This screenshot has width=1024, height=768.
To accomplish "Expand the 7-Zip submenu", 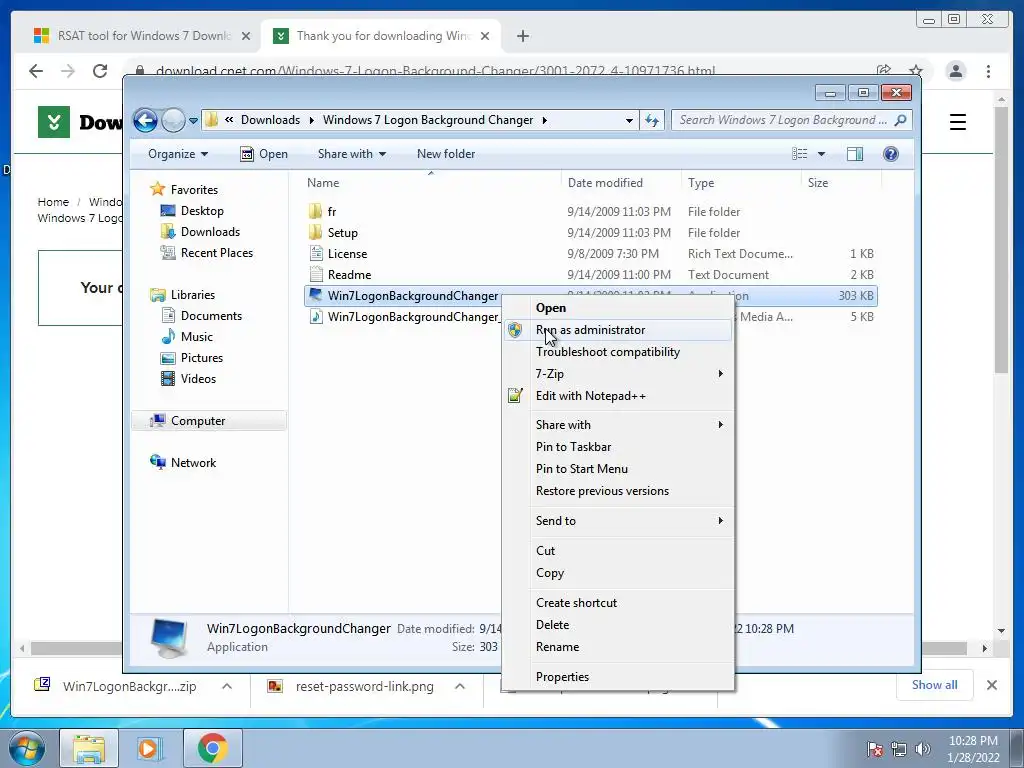I will 618,374.
